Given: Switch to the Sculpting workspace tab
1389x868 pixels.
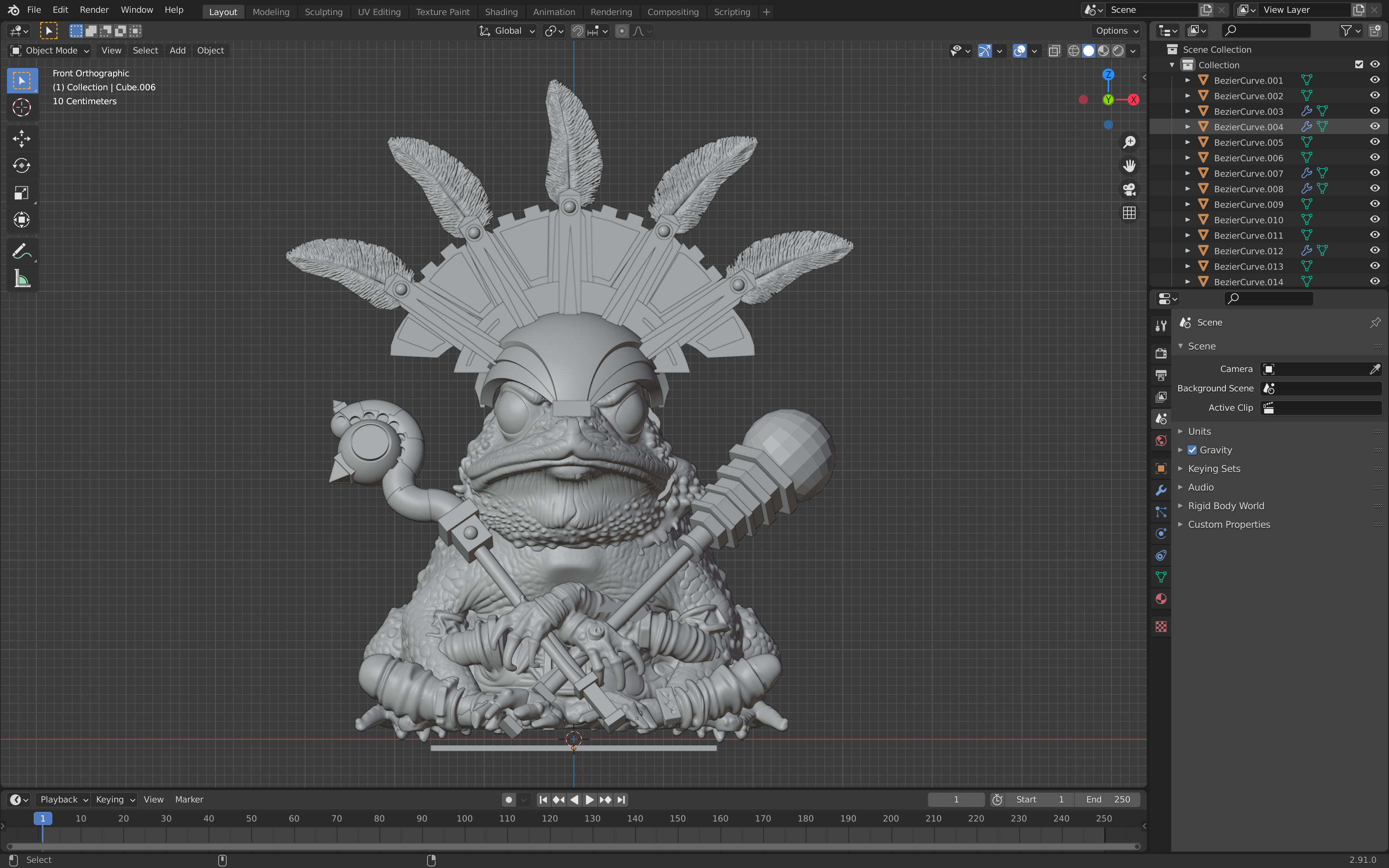Looking at the screenshot, I should [323, 12].
